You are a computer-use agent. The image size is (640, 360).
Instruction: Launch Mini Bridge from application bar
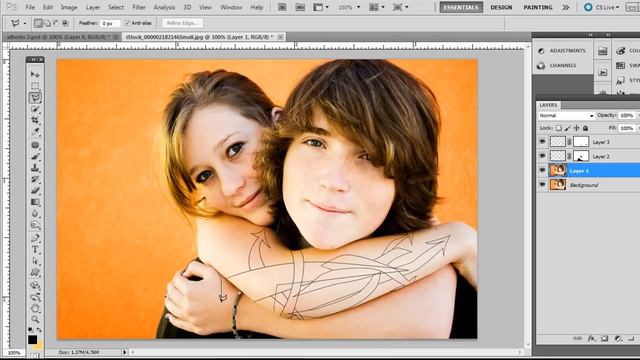point(300,7)
